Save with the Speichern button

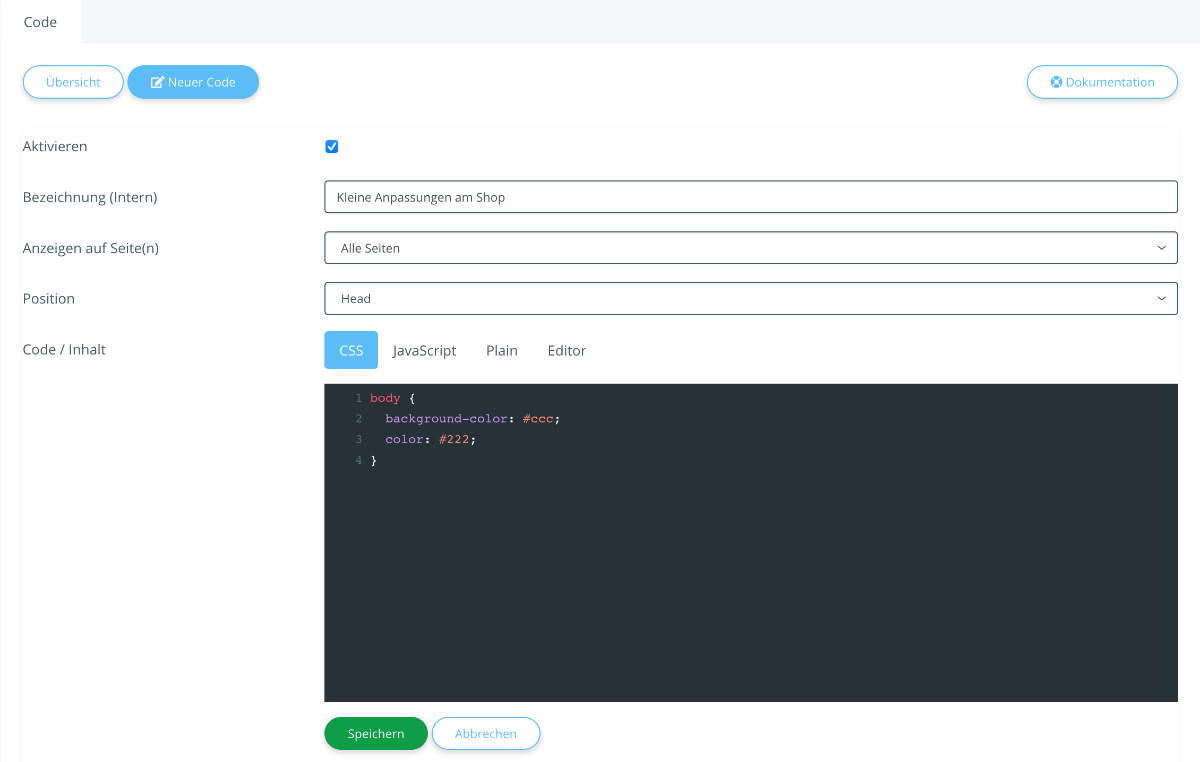click(x=376, y=733)
